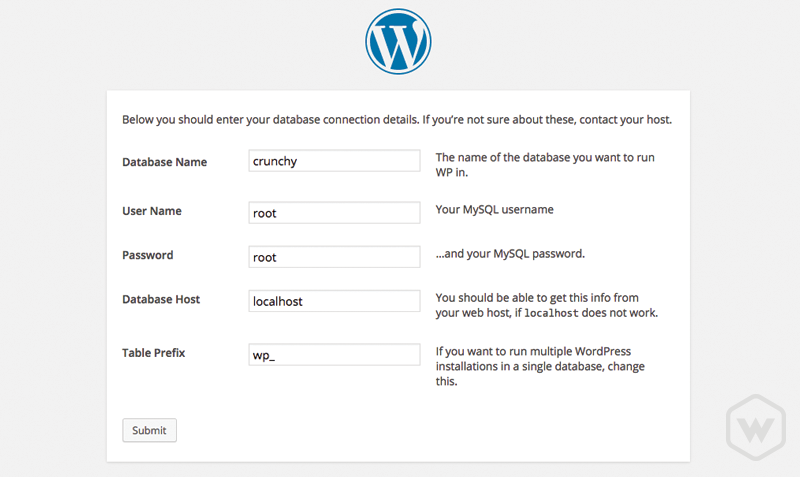The image size is (800, 477).
Task: Click the Database Name label
Action: coord(164,162)
